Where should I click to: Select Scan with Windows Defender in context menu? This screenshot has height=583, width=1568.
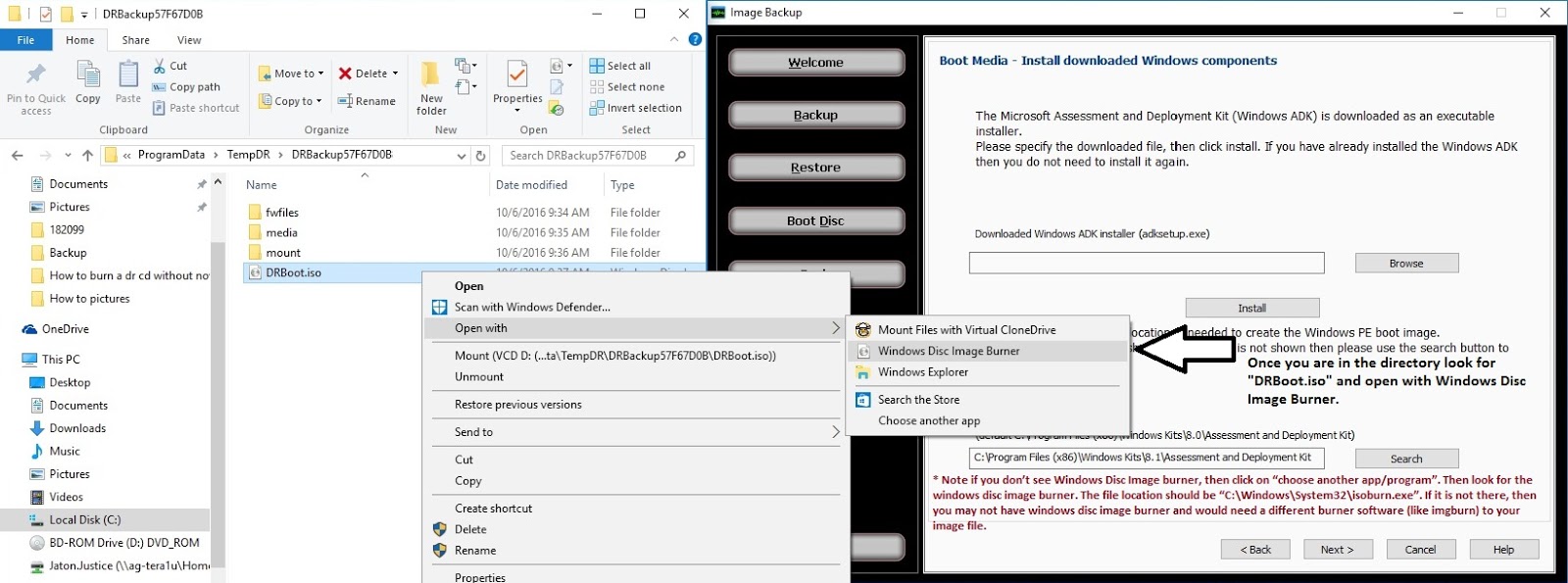coord(635,307)
